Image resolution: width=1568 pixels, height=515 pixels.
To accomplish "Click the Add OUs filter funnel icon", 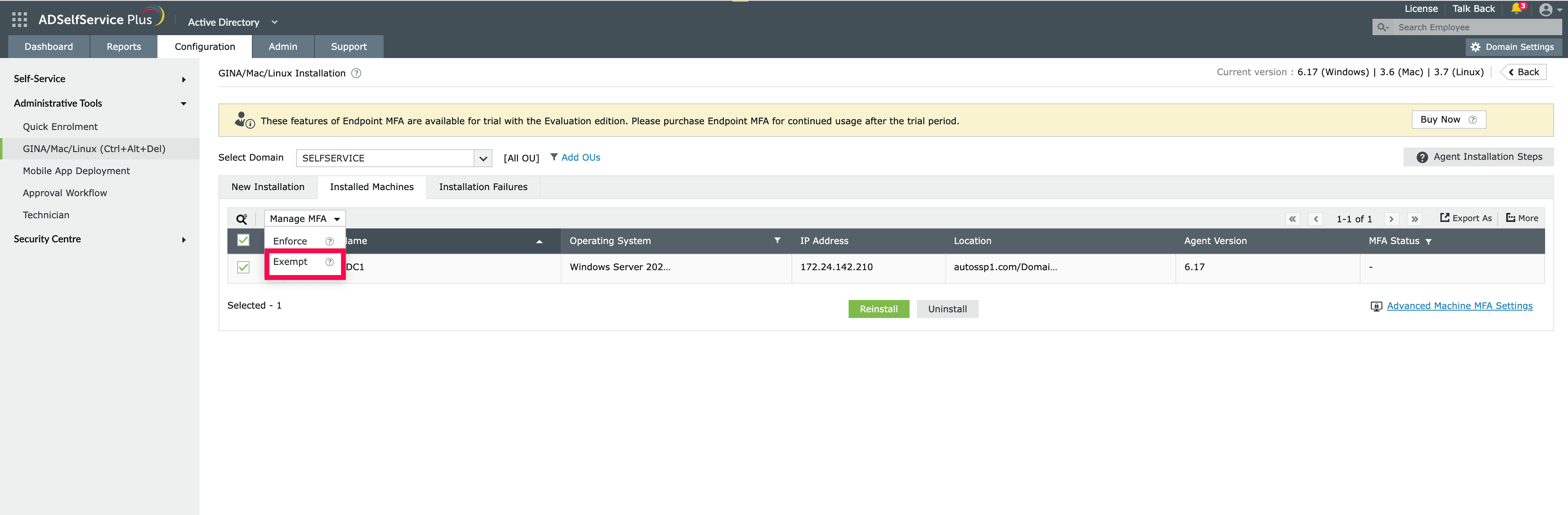I will (x=554, y=157).
